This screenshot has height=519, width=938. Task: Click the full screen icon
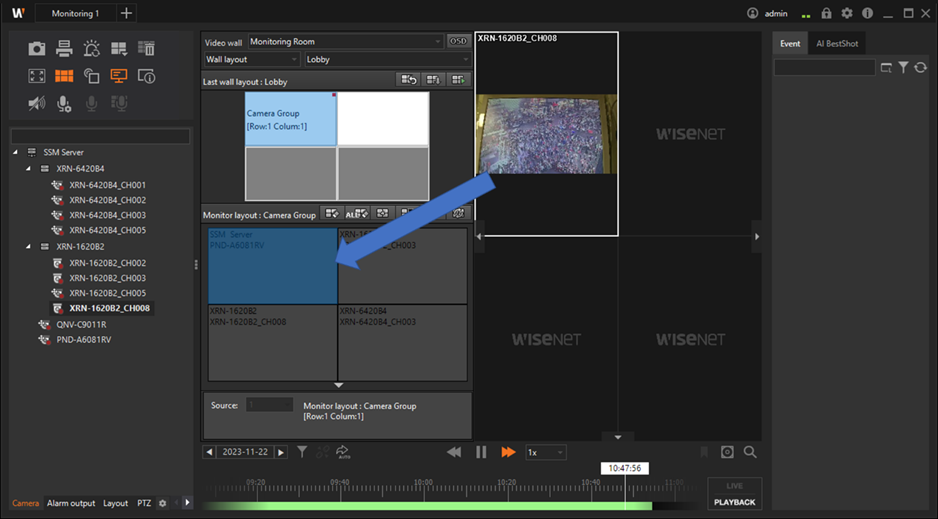click(37, 76)
